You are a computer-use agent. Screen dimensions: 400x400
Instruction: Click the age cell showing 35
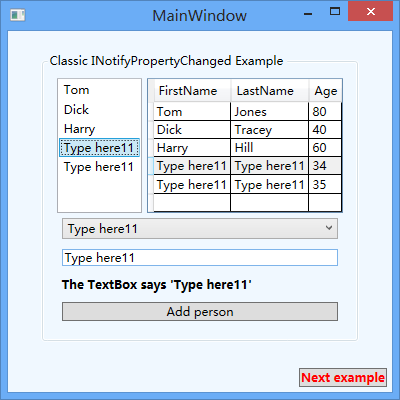tap(325, 184)
